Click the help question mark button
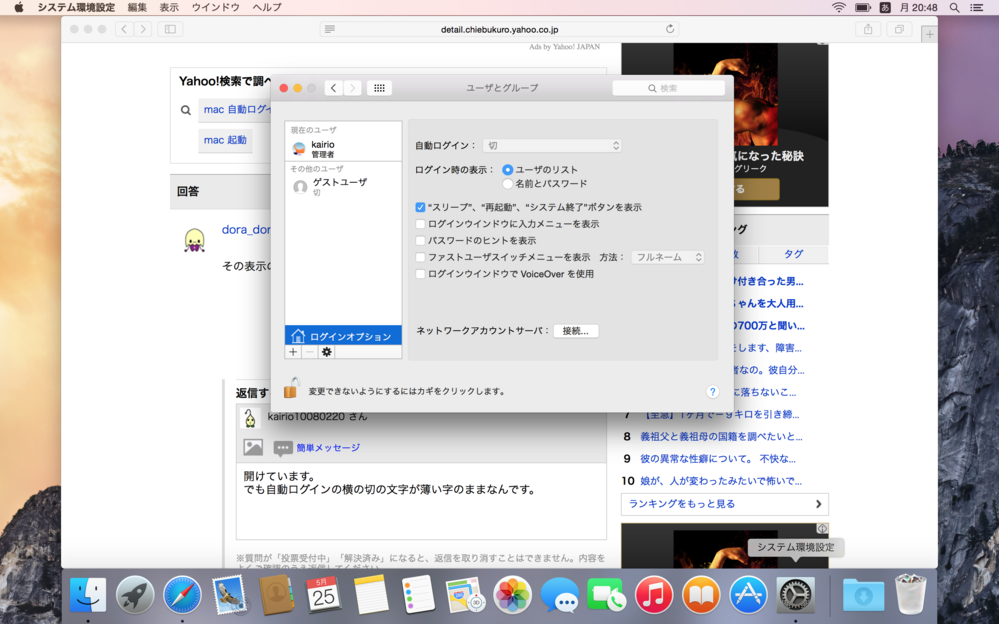The width and height of the screenshot is (999, 624). [712, 392]
